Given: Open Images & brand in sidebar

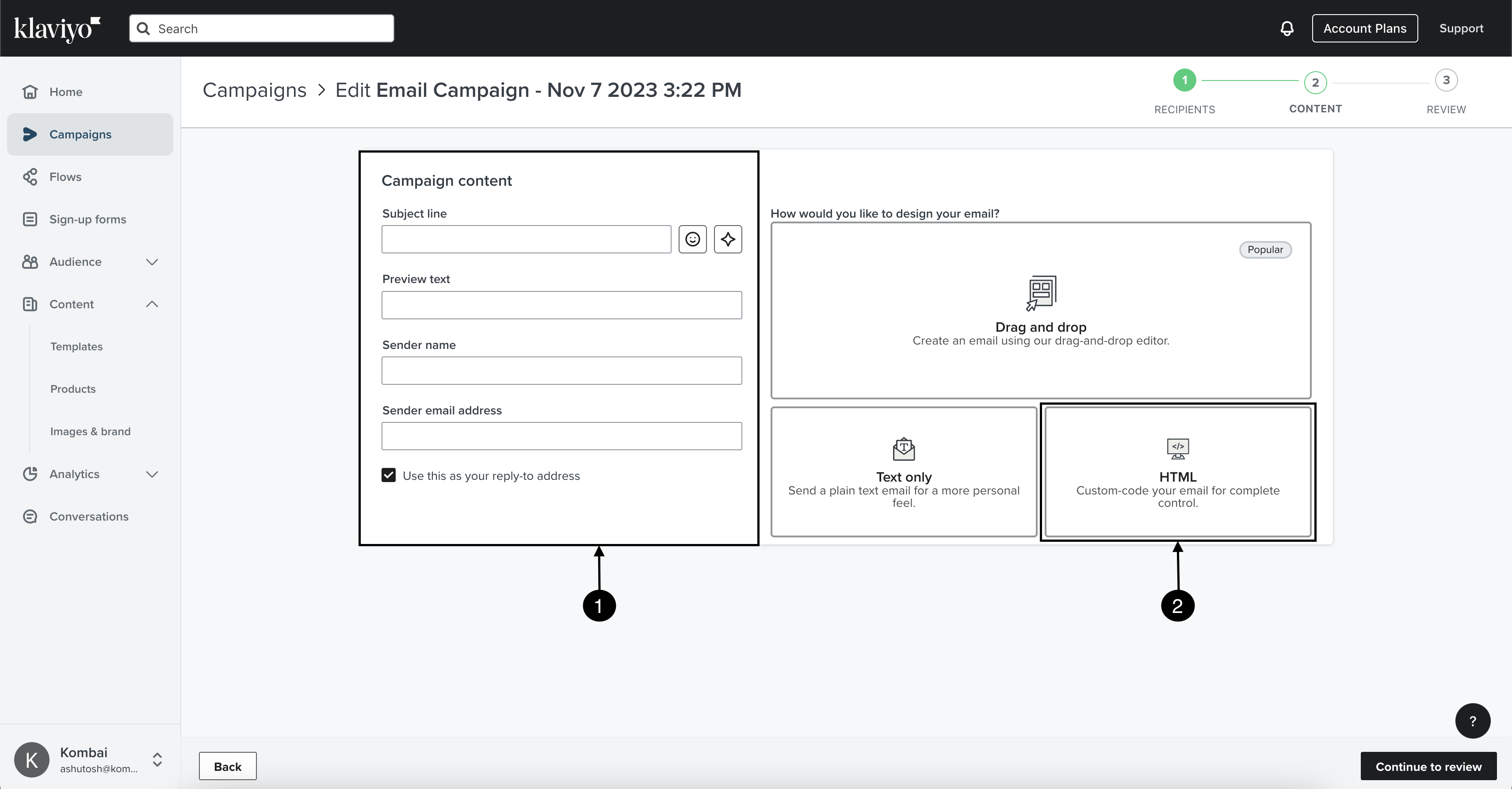Looking at the screenshot, I should coord(90,432).
